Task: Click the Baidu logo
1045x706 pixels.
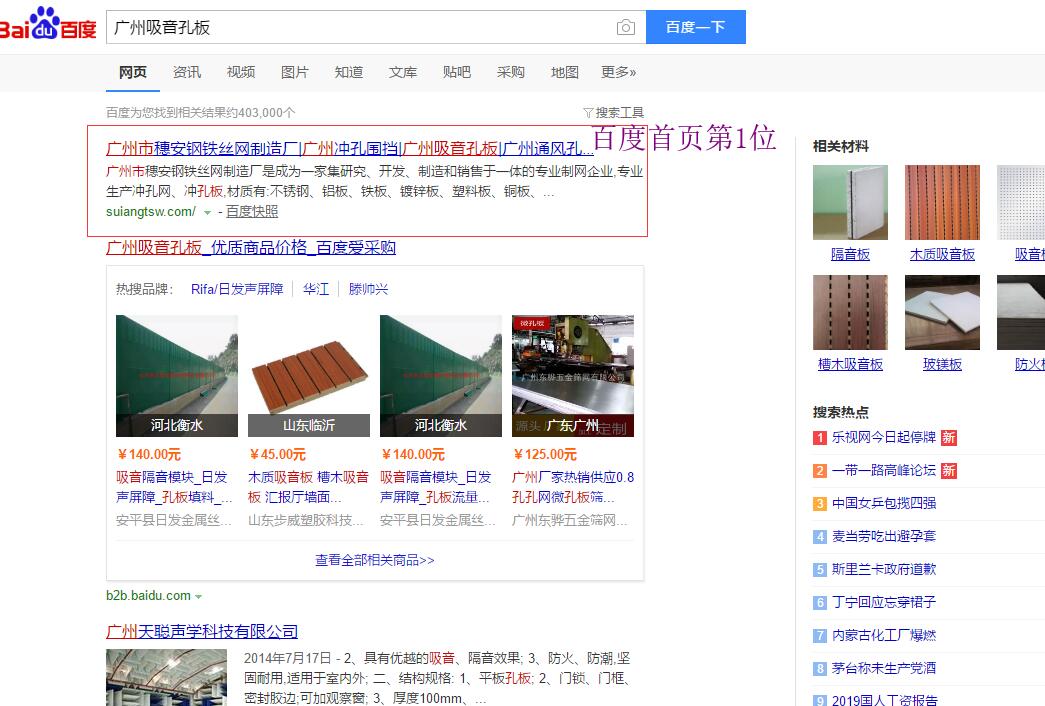Action: coord(48,24)
